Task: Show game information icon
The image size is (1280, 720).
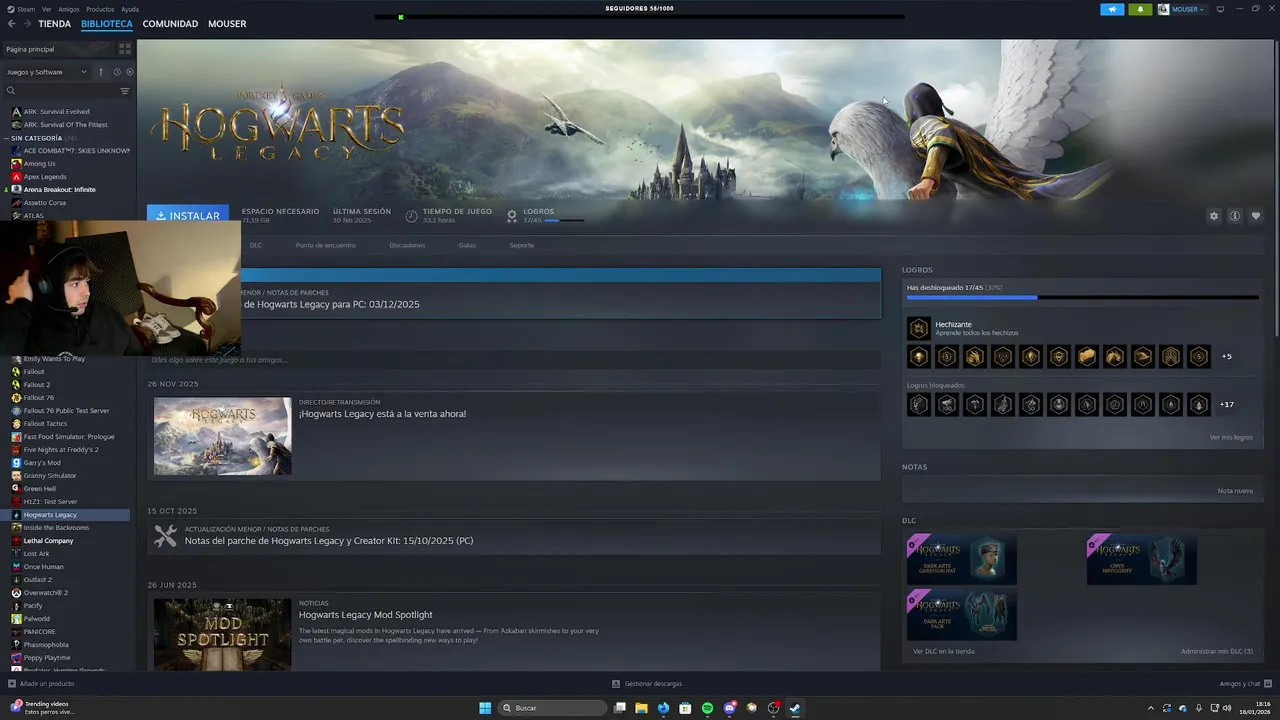Action: pos(1235,216)
